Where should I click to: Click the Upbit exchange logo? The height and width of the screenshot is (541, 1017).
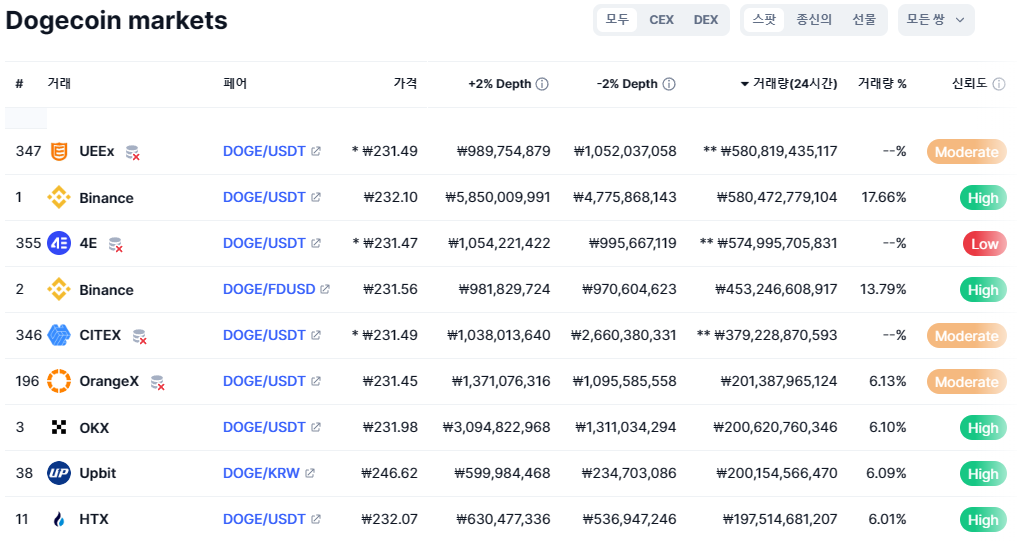click(x=59, y=473)
